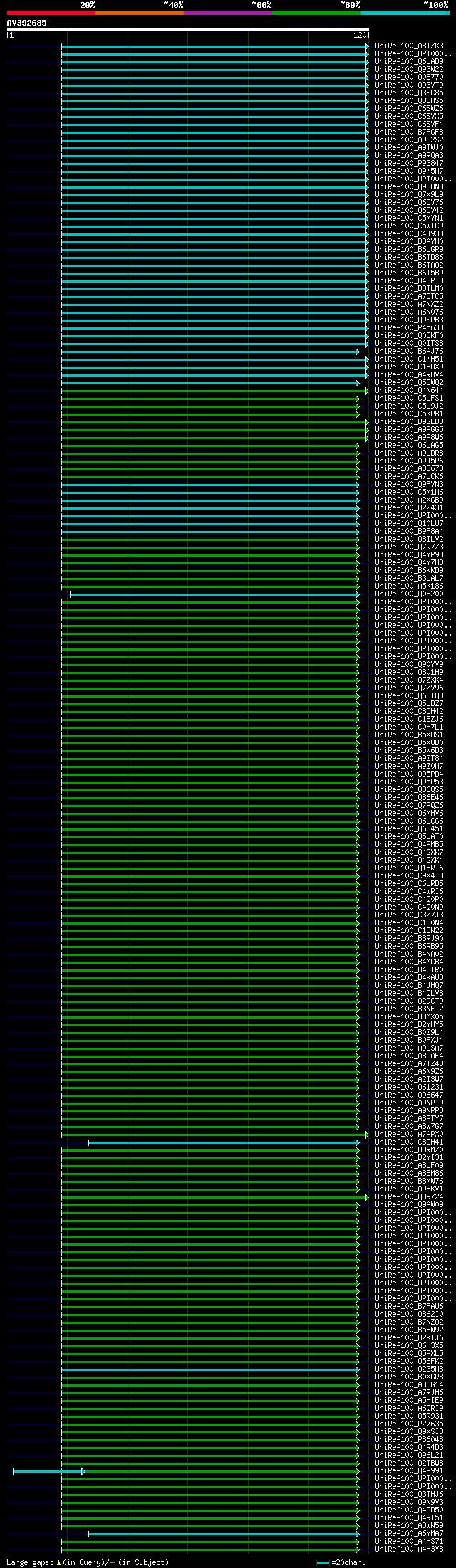The height and width of the screenshot is (1568, 456).
Task: Click label UniRef100_B7FGF8
Action: click(x=409, y=132)
